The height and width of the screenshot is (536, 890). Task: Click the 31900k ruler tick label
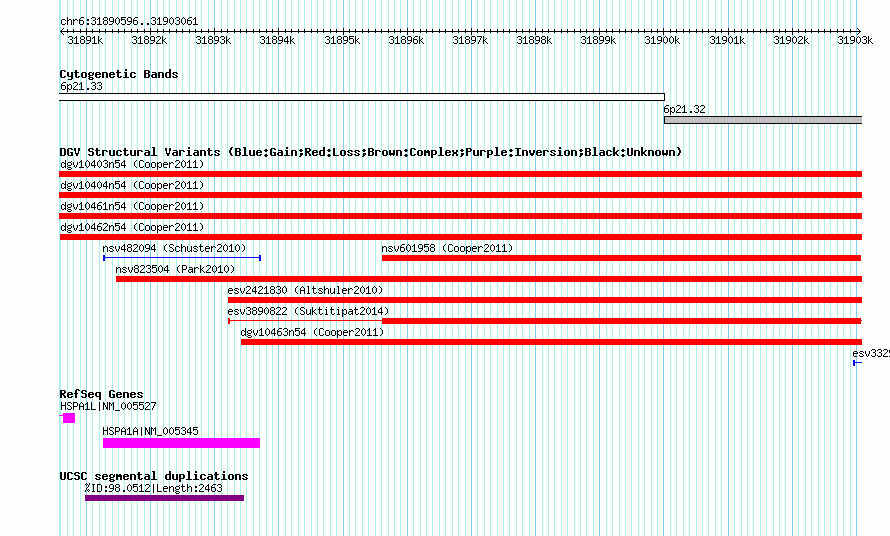point(662,40)
